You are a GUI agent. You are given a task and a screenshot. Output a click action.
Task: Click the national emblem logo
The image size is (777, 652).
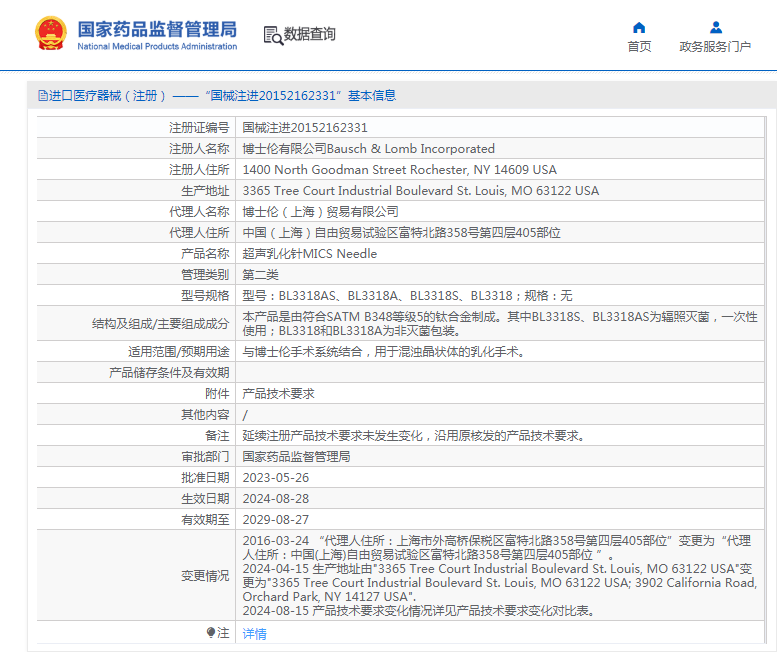point(51,33)
